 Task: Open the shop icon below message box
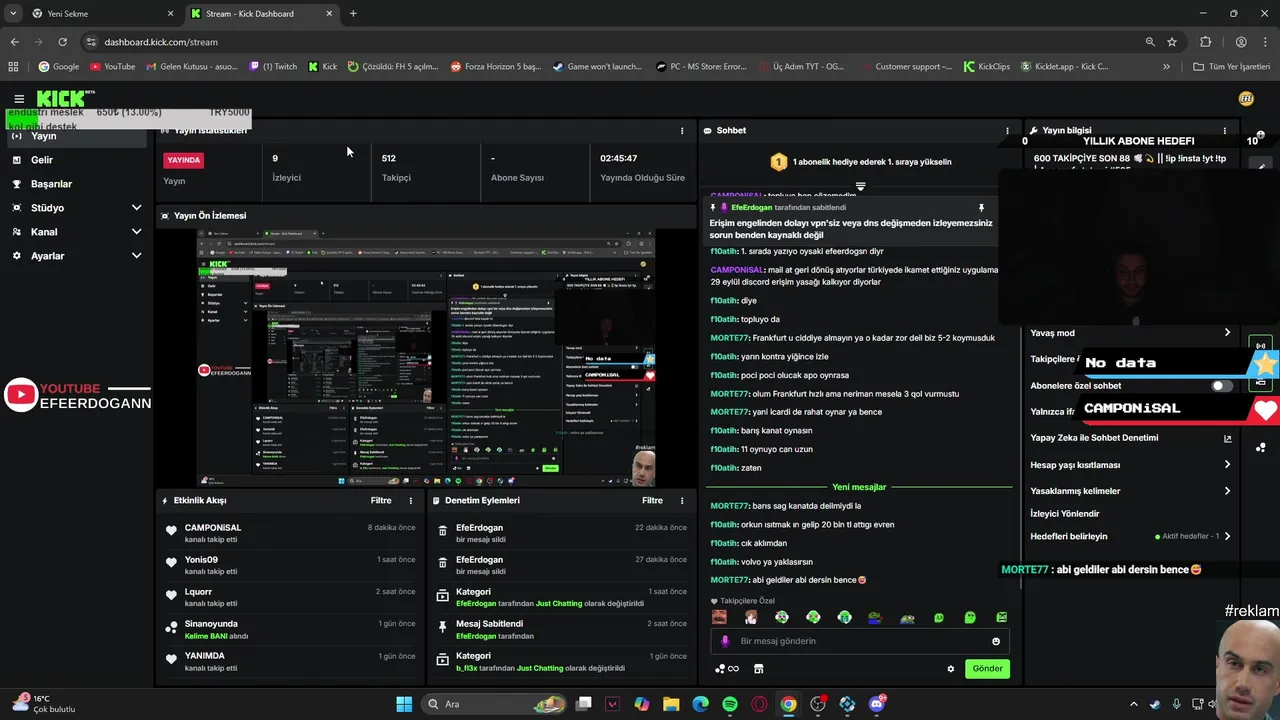click(758, 668)
